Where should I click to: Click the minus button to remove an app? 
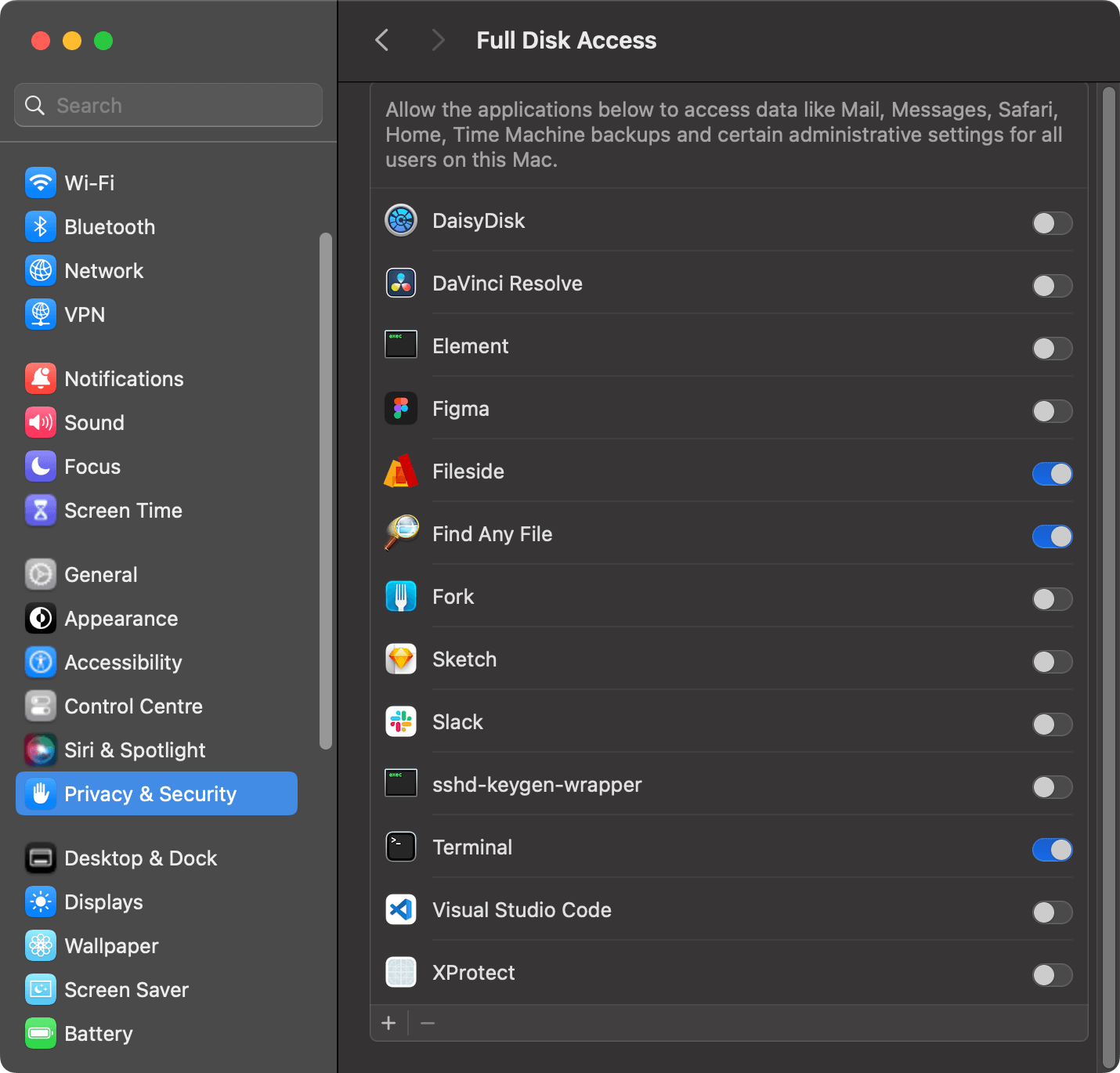[428, 1023]
